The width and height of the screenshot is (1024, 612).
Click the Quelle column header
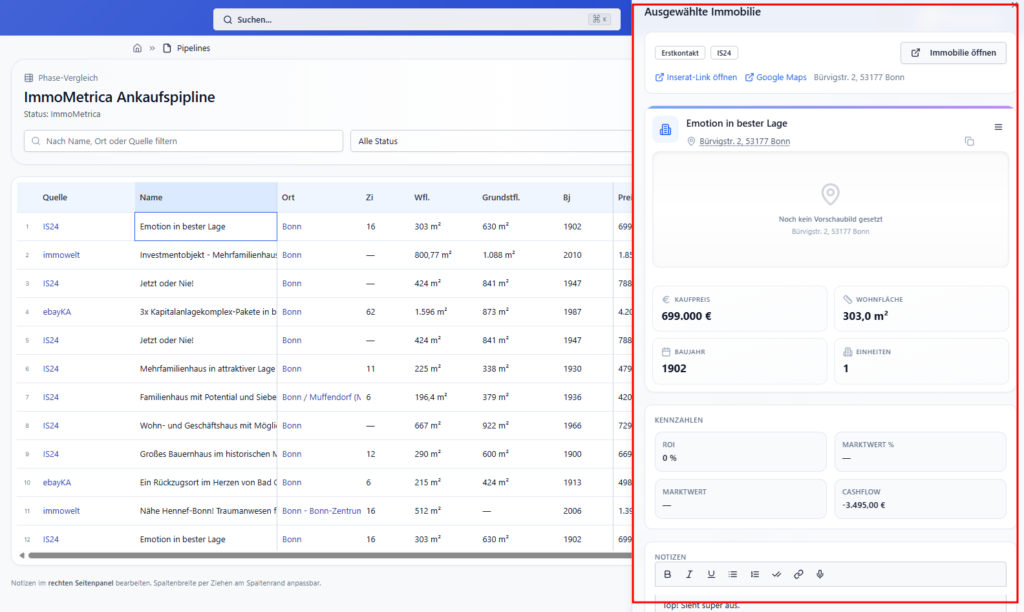55,197
